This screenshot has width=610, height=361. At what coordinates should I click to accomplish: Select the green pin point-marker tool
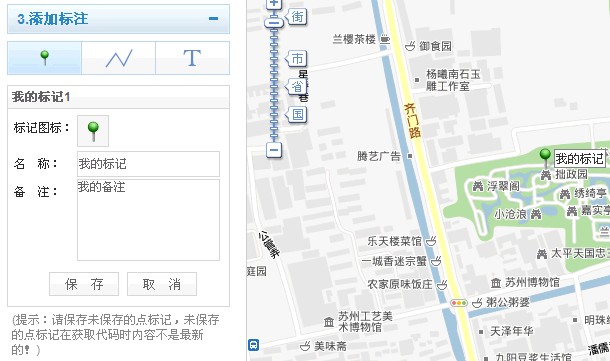45,58
